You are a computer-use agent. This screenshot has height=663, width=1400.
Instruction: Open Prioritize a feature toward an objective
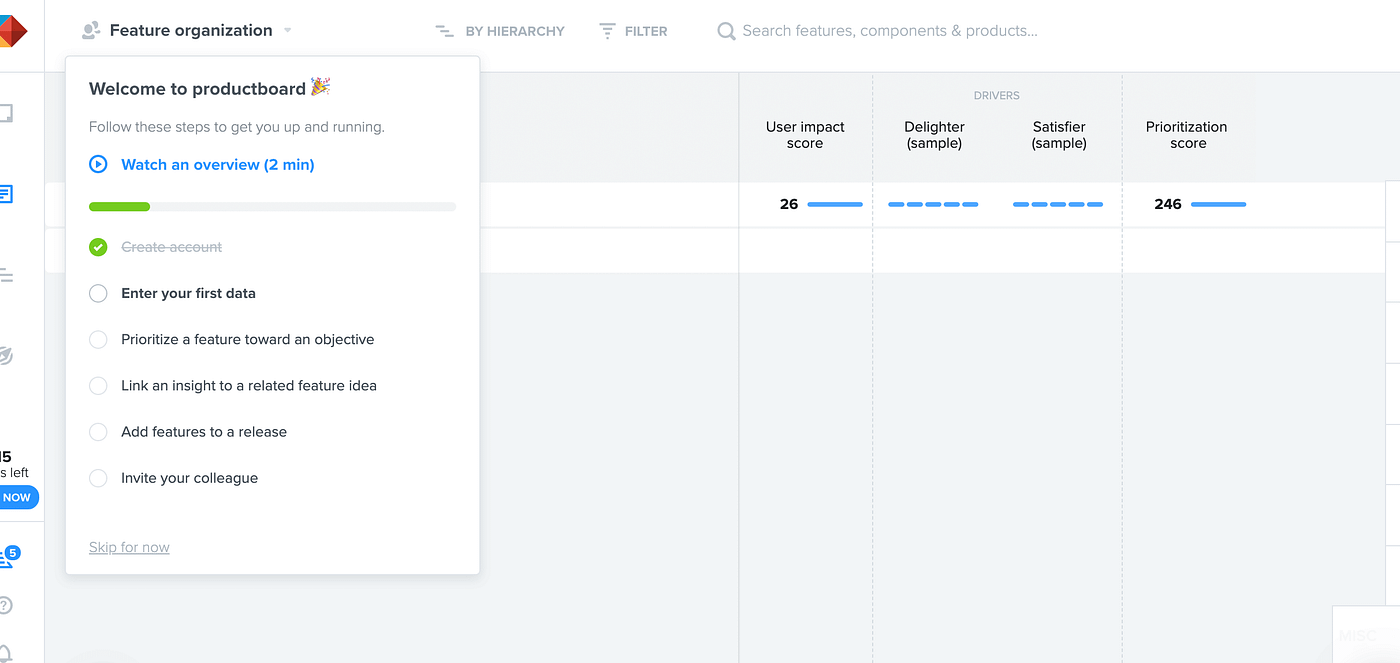pyautogui.click(x=248, y=339)
